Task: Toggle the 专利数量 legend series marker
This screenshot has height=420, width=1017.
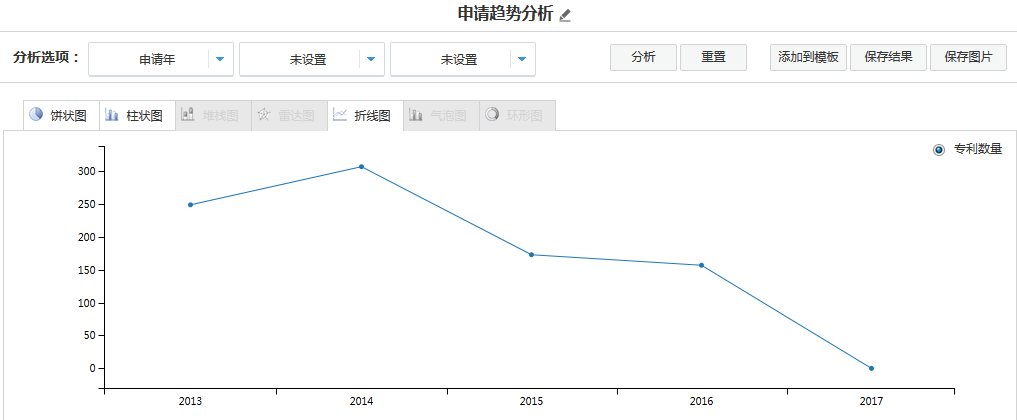Action: click(938, 150)
